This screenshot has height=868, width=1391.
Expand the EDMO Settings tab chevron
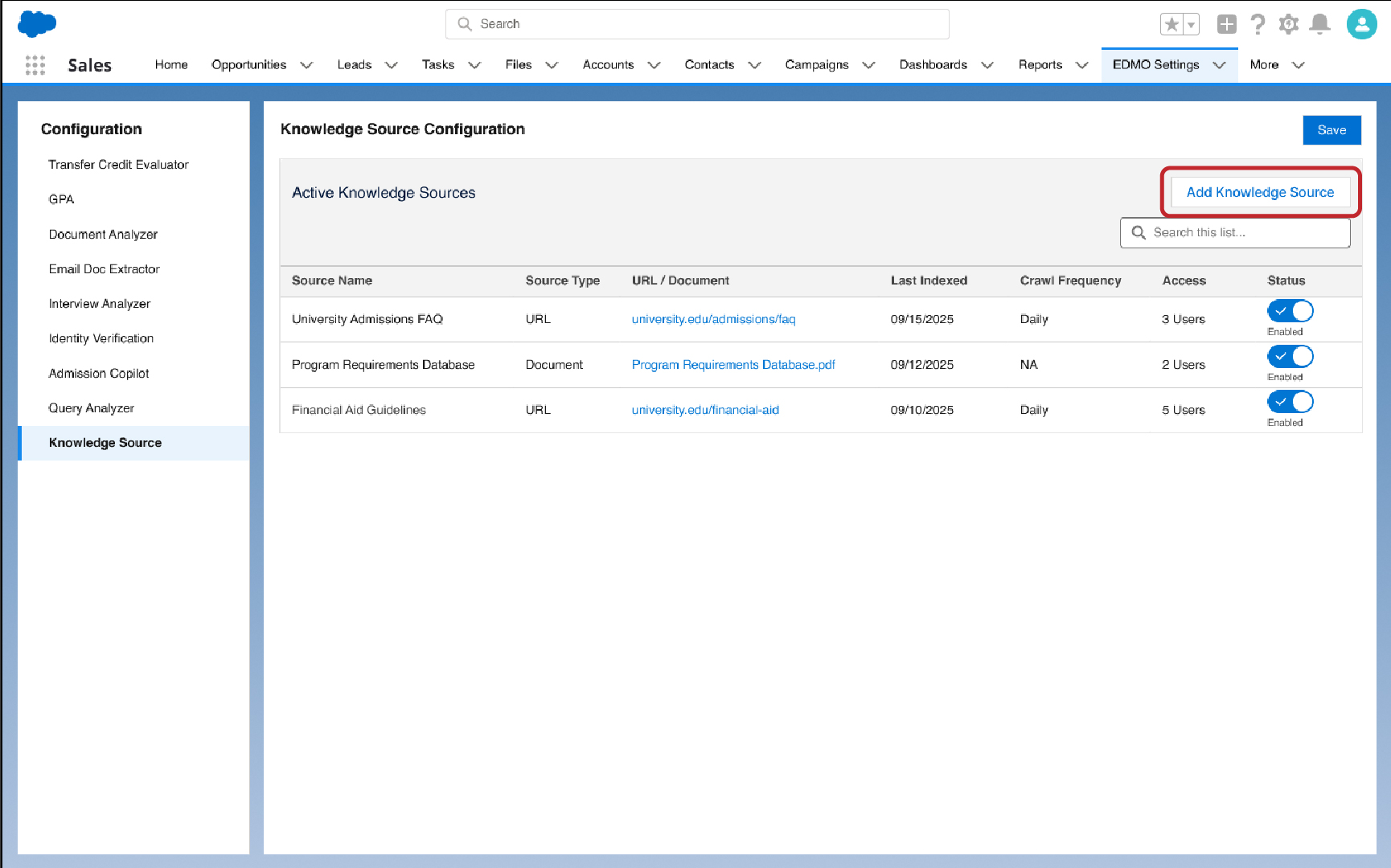[x=1219, y=65]
